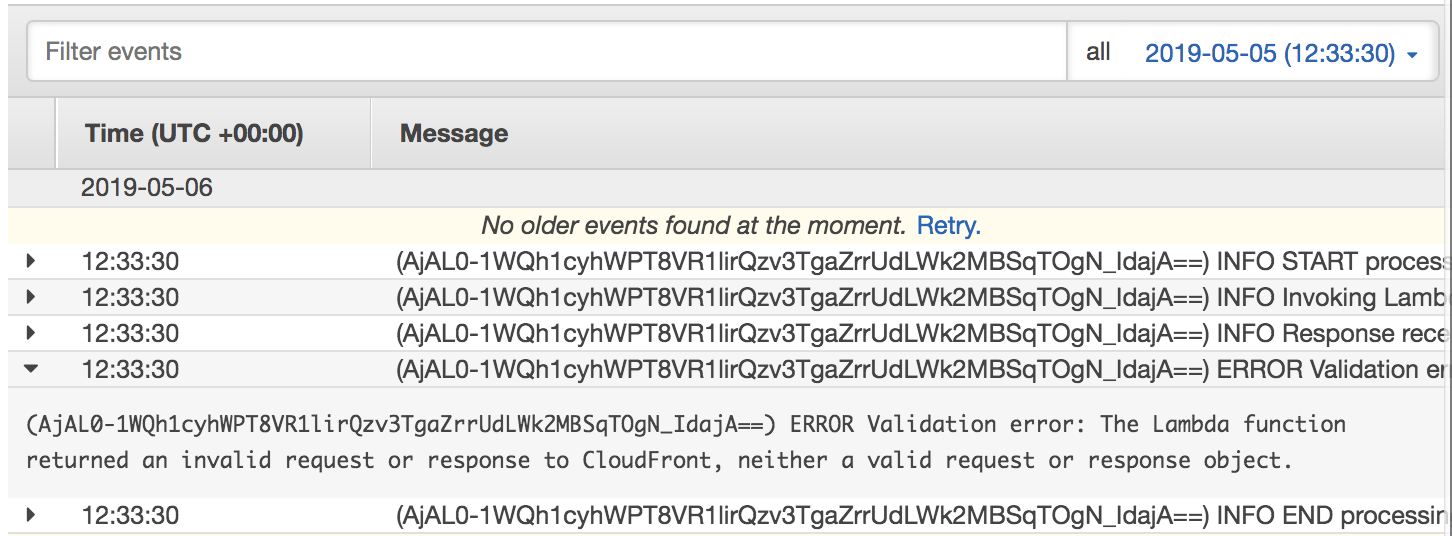
Task: Open the 2019-05-05 (12:33:30) date dropdown
Action: point(1281,53)
